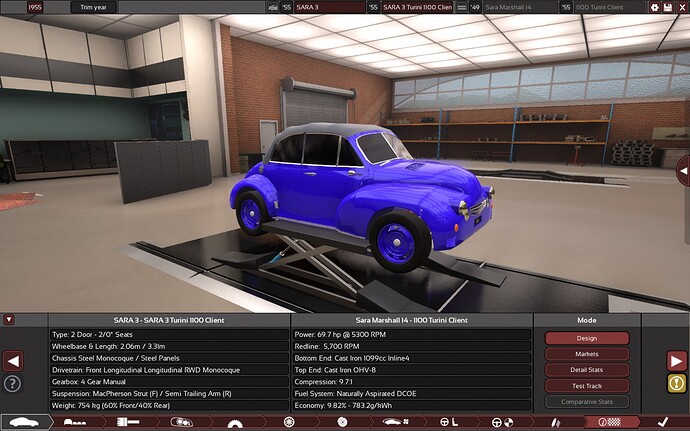Click the red left arrow navigation button

pyautogui.click(x=13, y=361)
